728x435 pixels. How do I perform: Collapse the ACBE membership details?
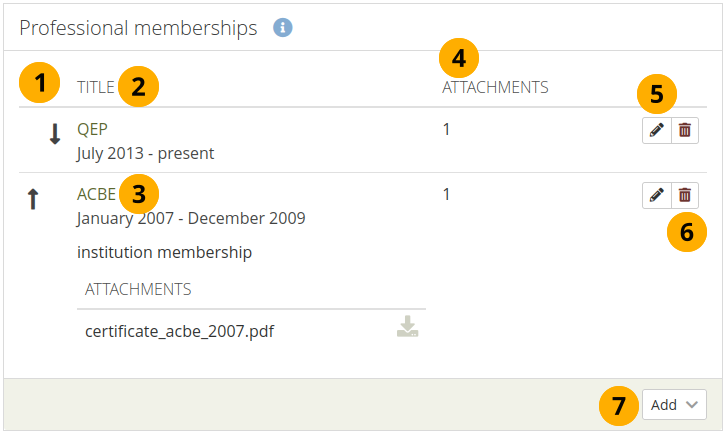(x=96, y=194)
